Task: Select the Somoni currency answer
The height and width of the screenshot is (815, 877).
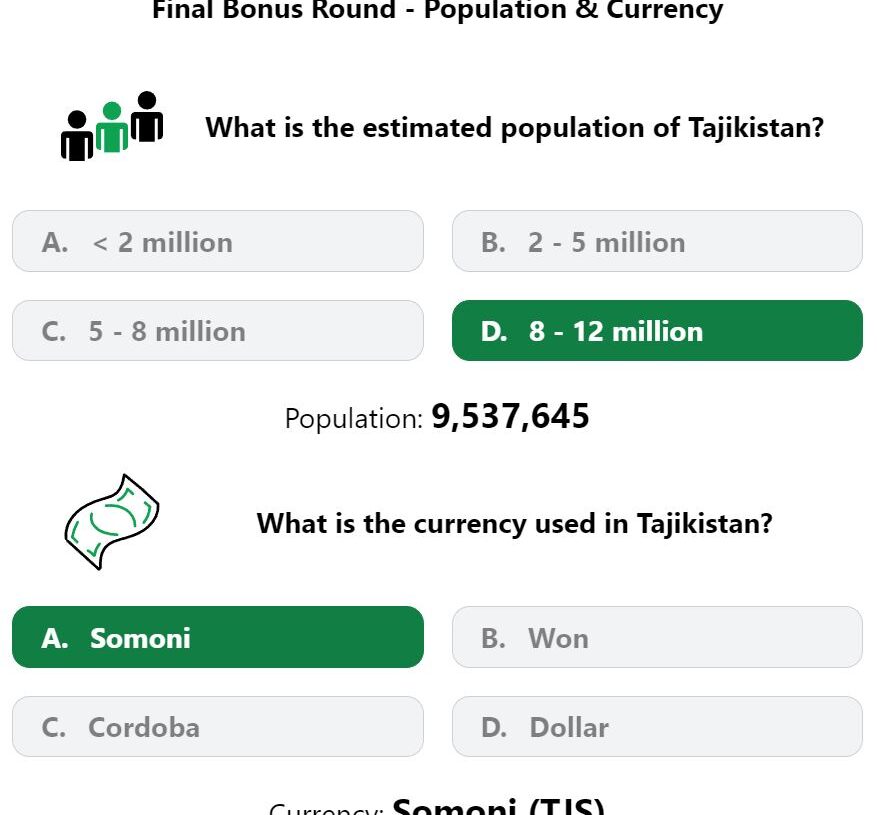Action: click(218, 637)
